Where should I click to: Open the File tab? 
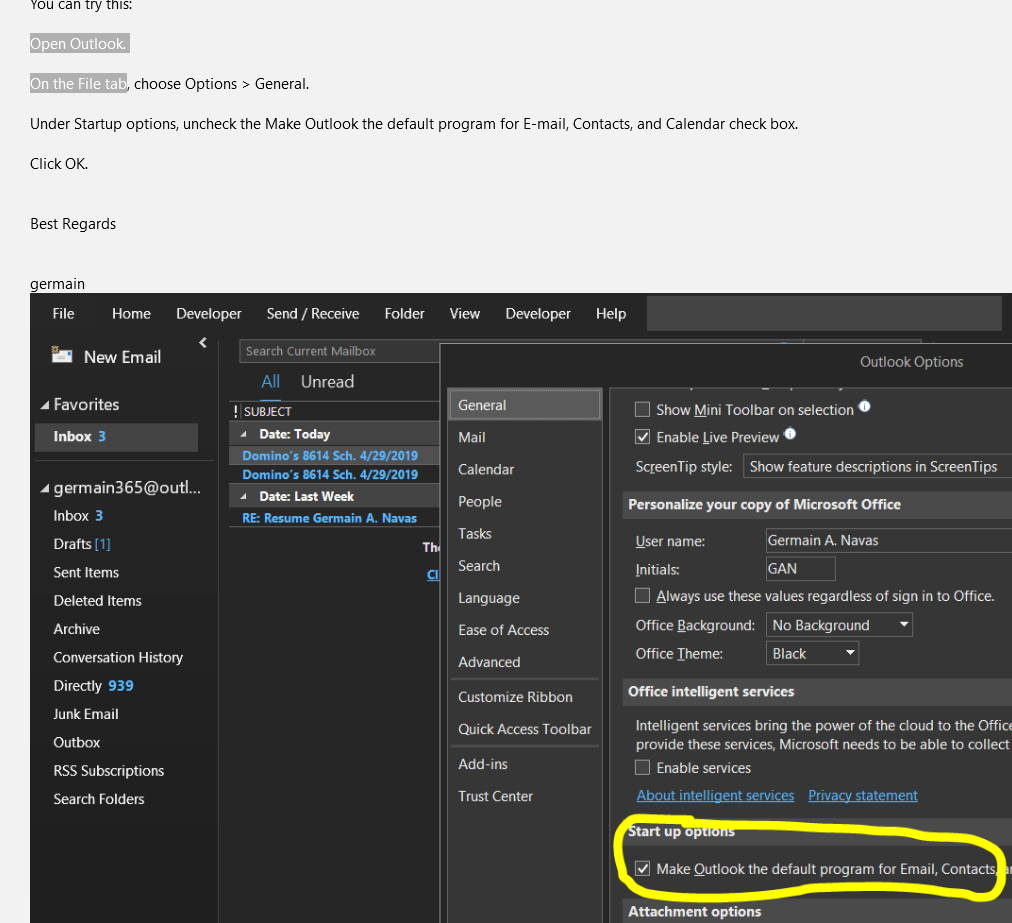tap(63, 314)
